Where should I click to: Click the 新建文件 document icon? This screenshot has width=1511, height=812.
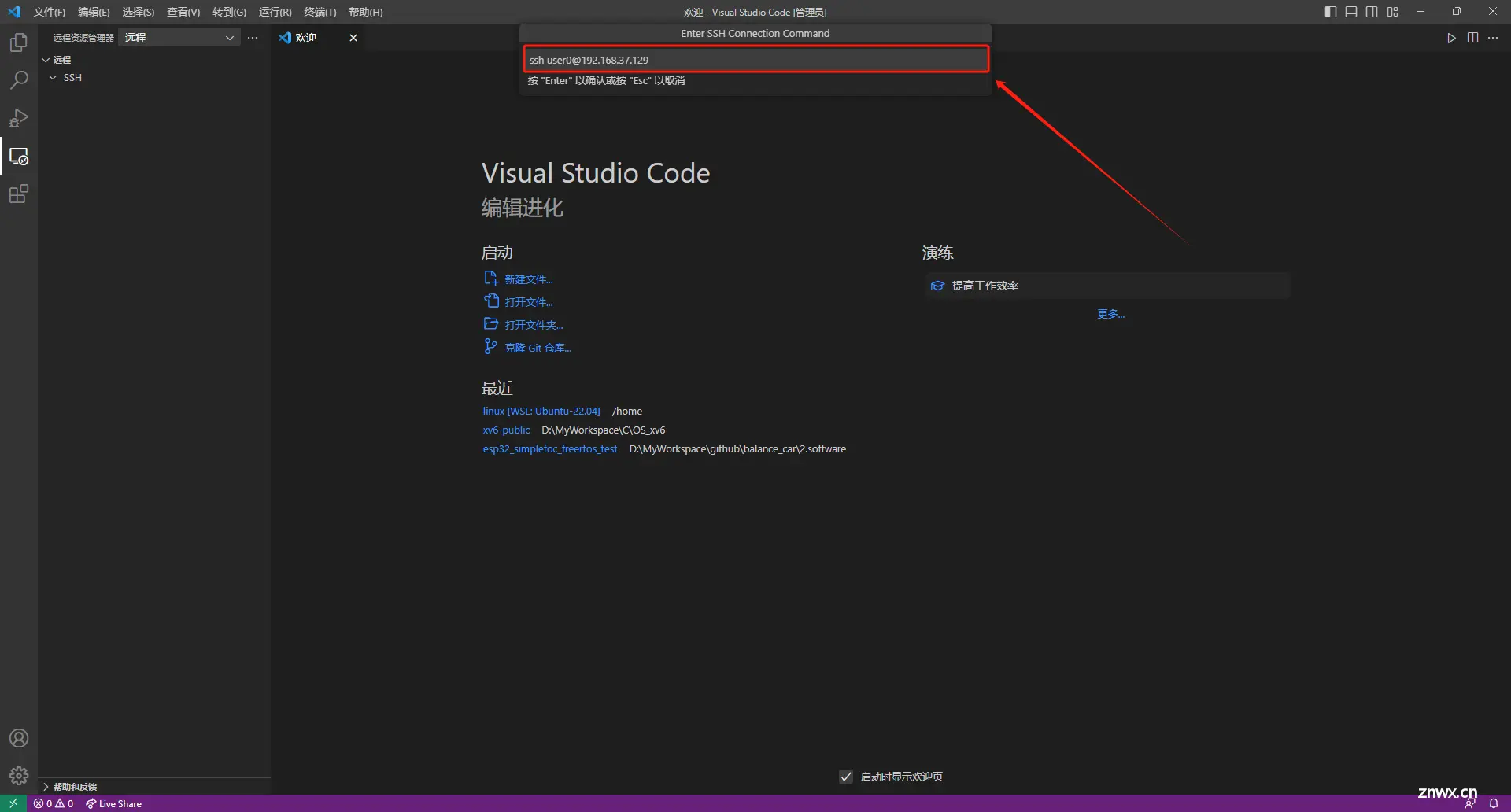click(x=490, y=279)
